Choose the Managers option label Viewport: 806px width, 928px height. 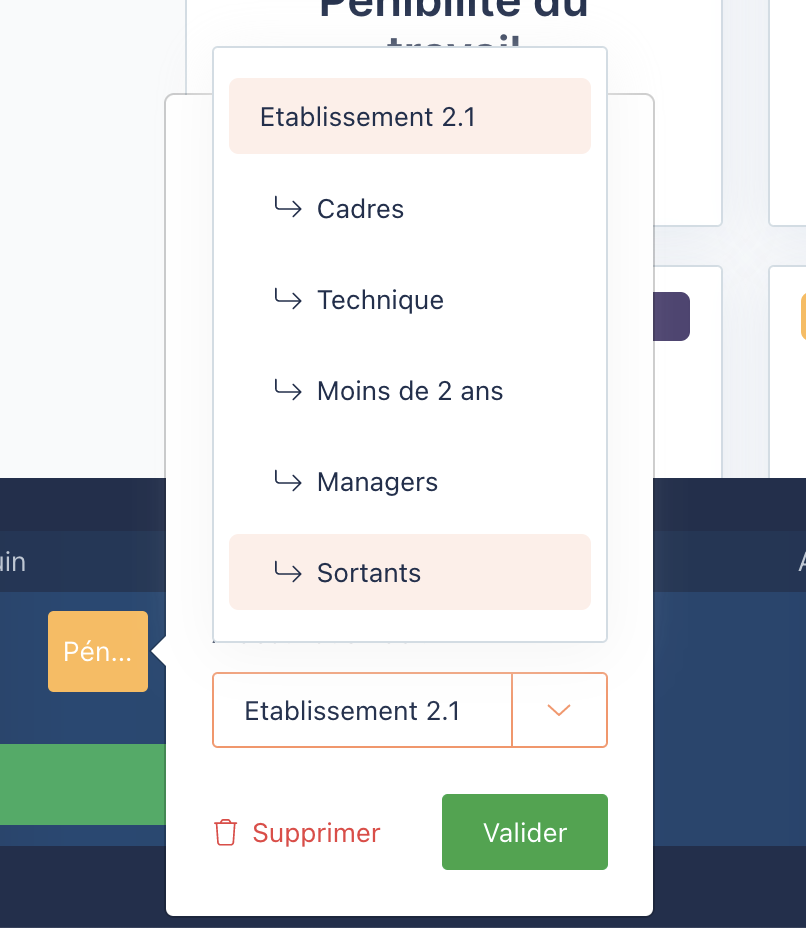tap(377, 482)
